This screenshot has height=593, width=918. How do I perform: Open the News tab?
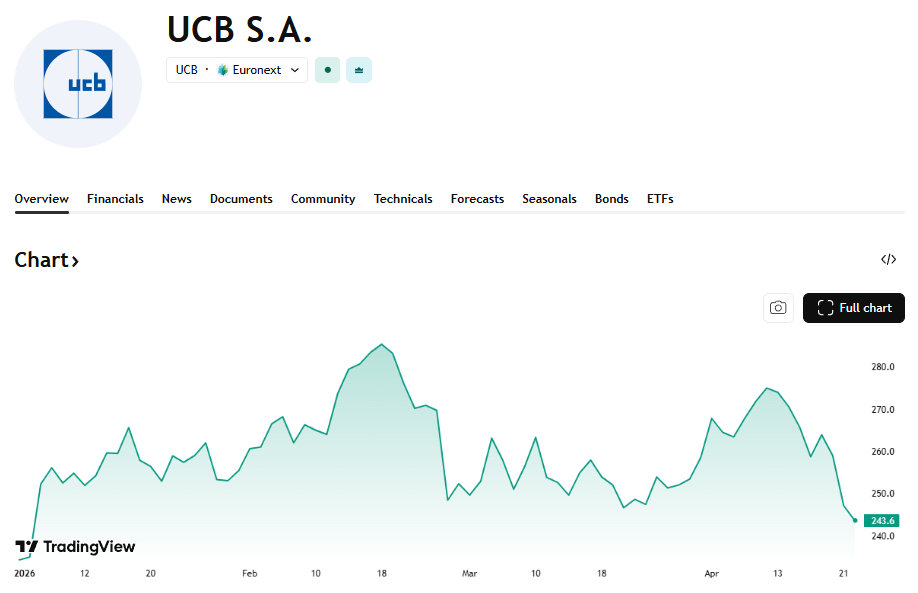[x=177, y=199]
